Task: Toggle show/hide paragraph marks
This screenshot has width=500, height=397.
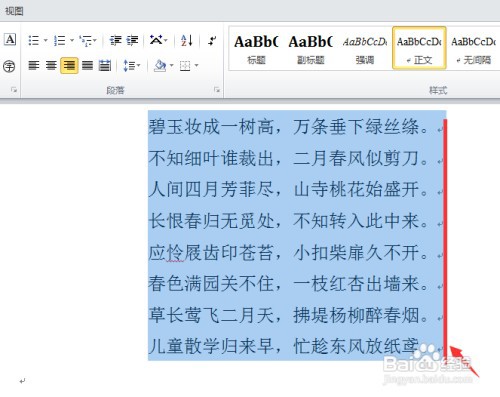Action: click(212, 41)
